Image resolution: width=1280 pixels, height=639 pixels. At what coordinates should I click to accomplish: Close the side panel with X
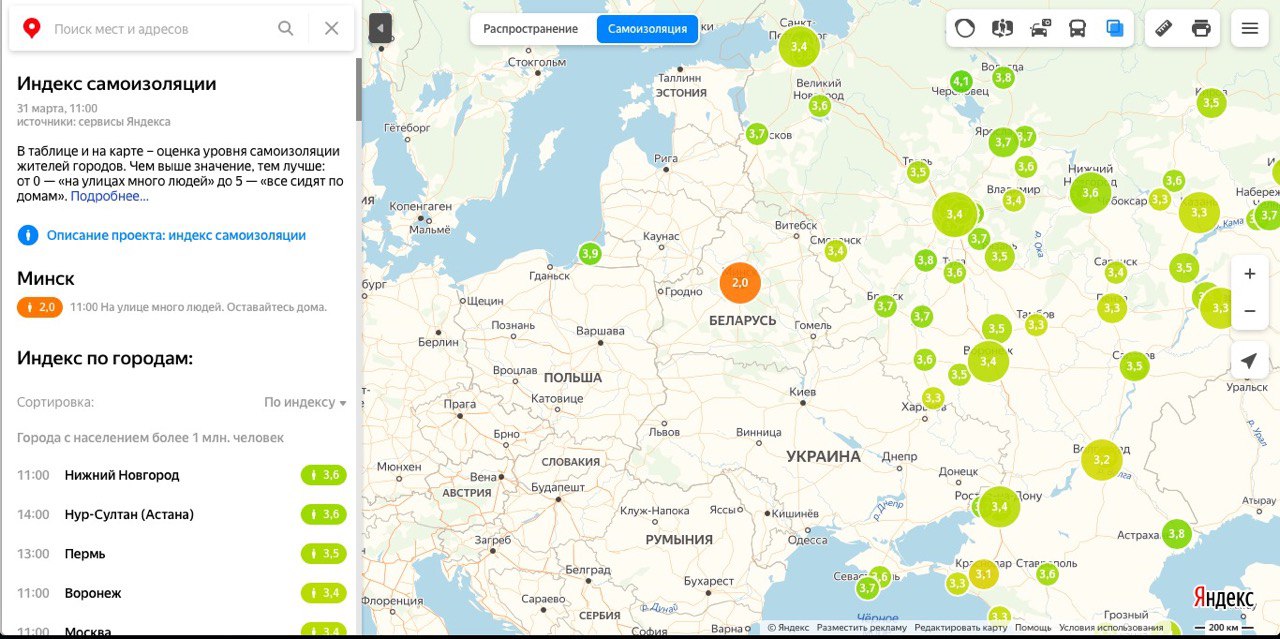[332, 29]
